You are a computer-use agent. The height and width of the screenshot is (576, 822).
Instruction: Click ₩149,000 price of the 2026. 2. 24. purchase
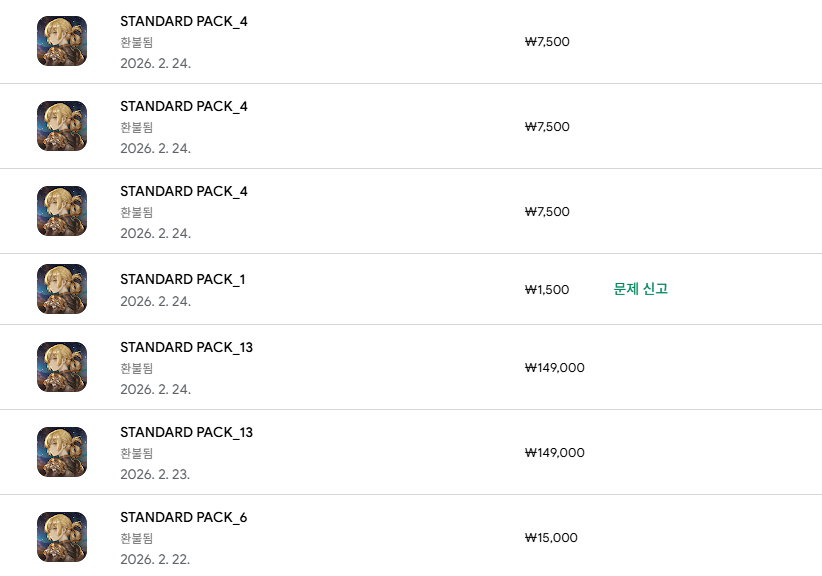[x=554, y=368]
